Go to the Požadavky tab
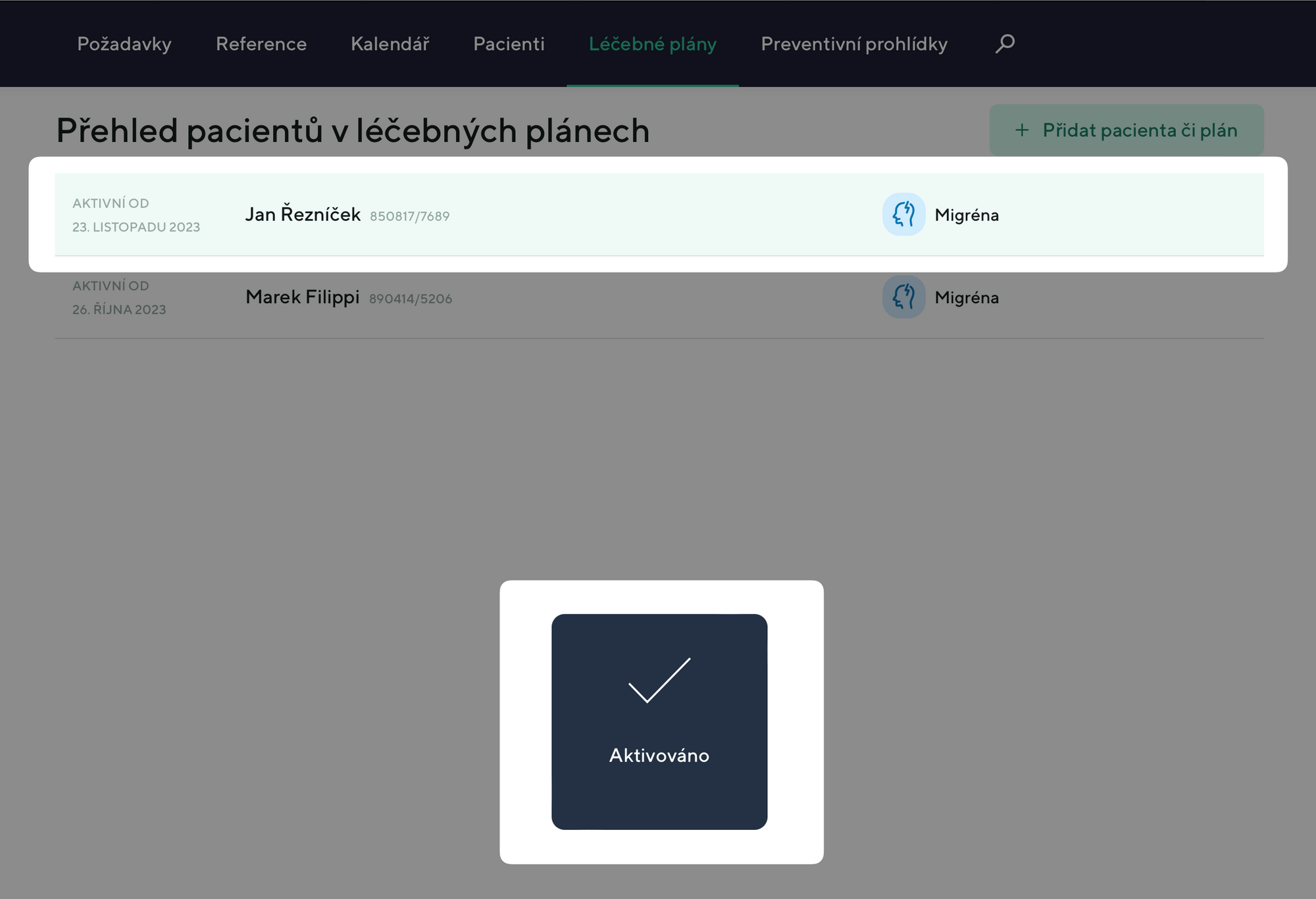This screenshot has height=899, width=1316. [124, 44]
